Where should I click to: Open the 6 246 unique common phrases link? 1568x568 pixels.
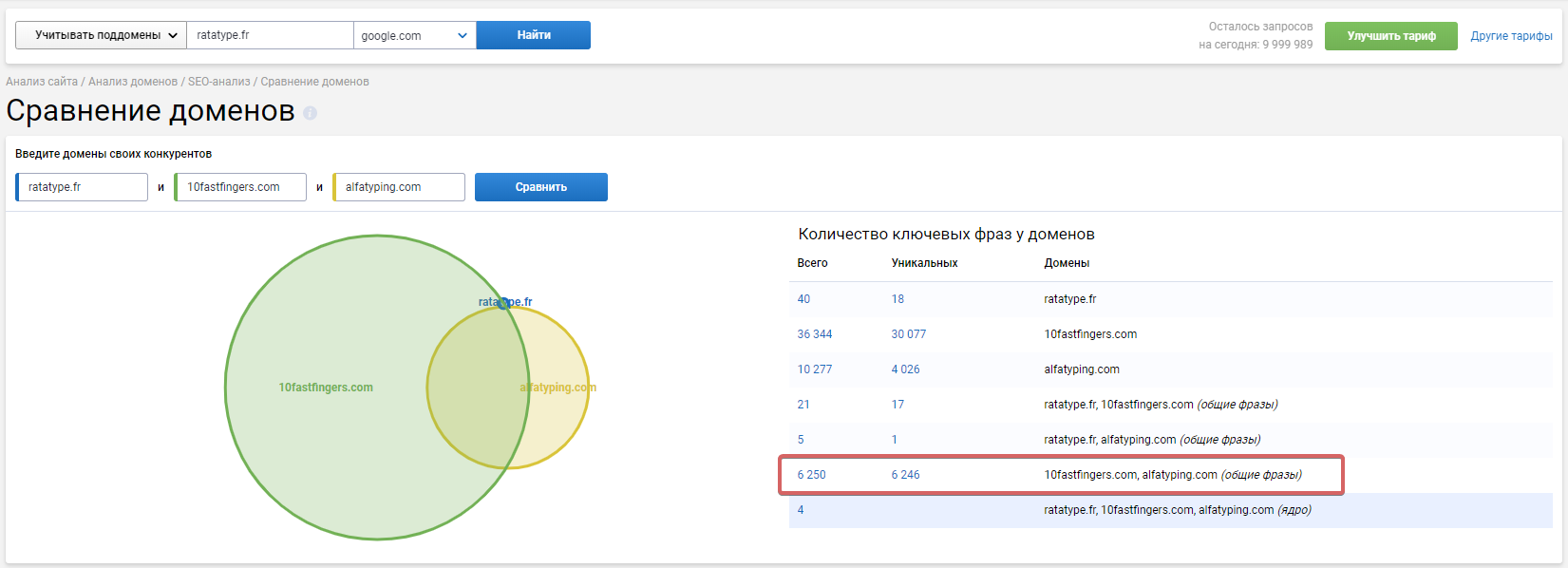tap(905, 475)
